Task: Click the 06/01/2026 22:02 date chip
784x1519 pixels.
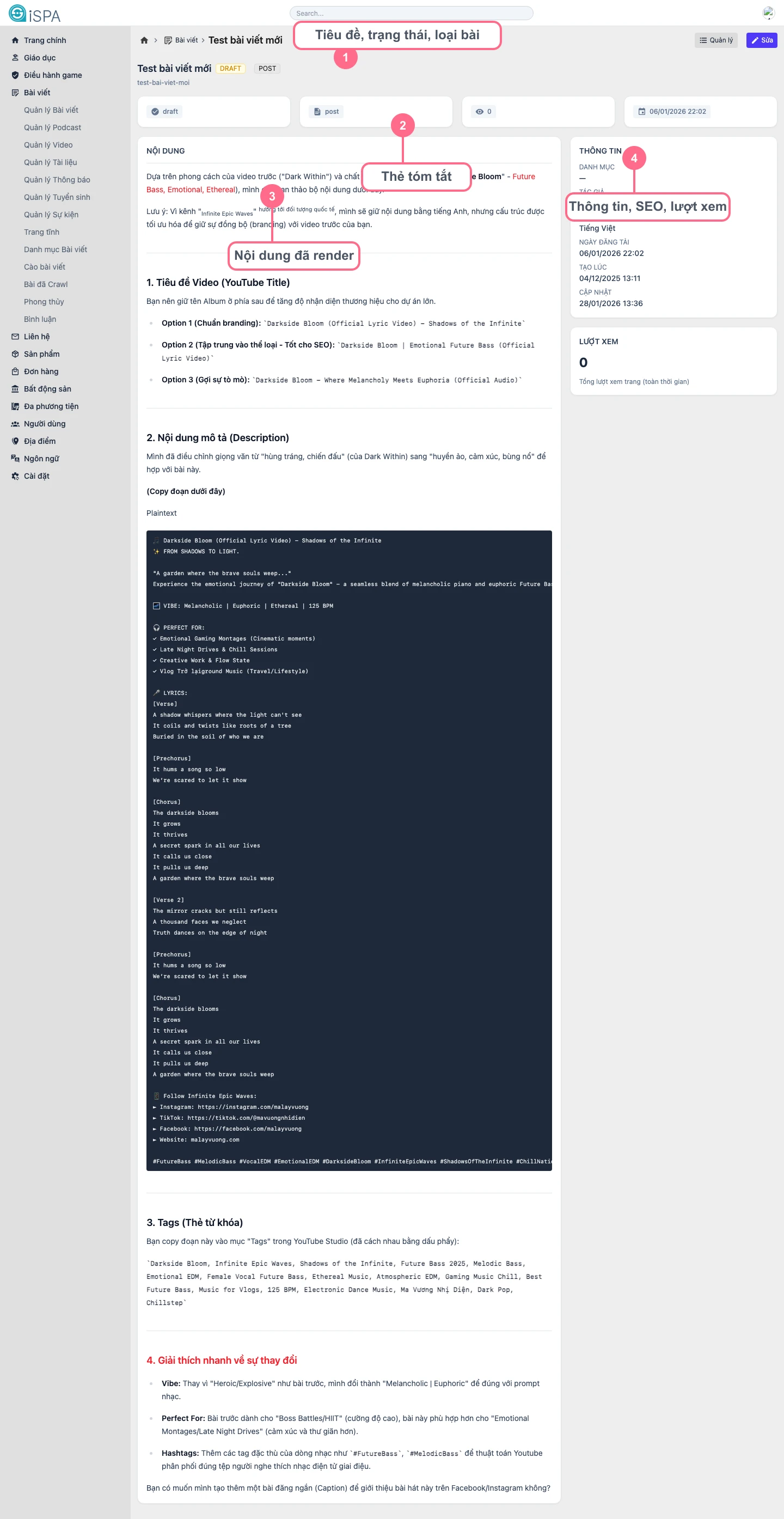Action: [x=672, y=112]
